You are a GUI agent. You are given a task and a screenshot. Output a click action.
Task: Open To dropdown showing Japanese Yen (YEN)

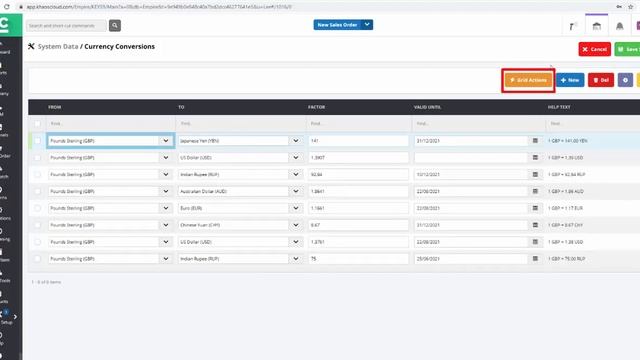click(296, 140)
